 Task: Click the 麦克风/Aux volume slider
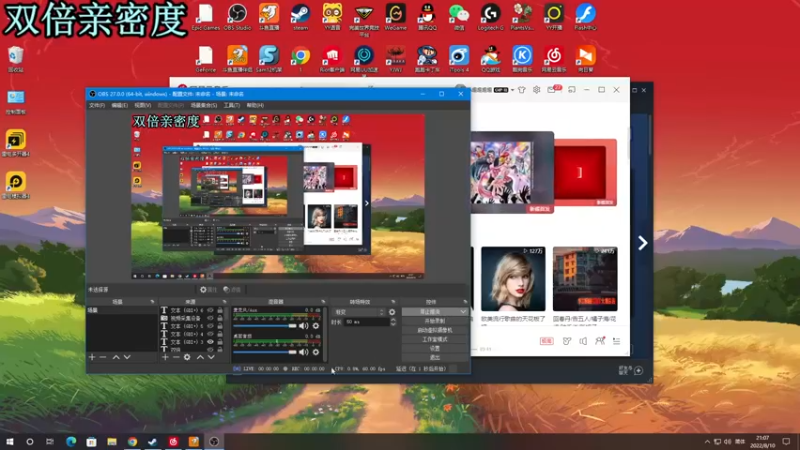pyautogui.click(x=264, y=326)
